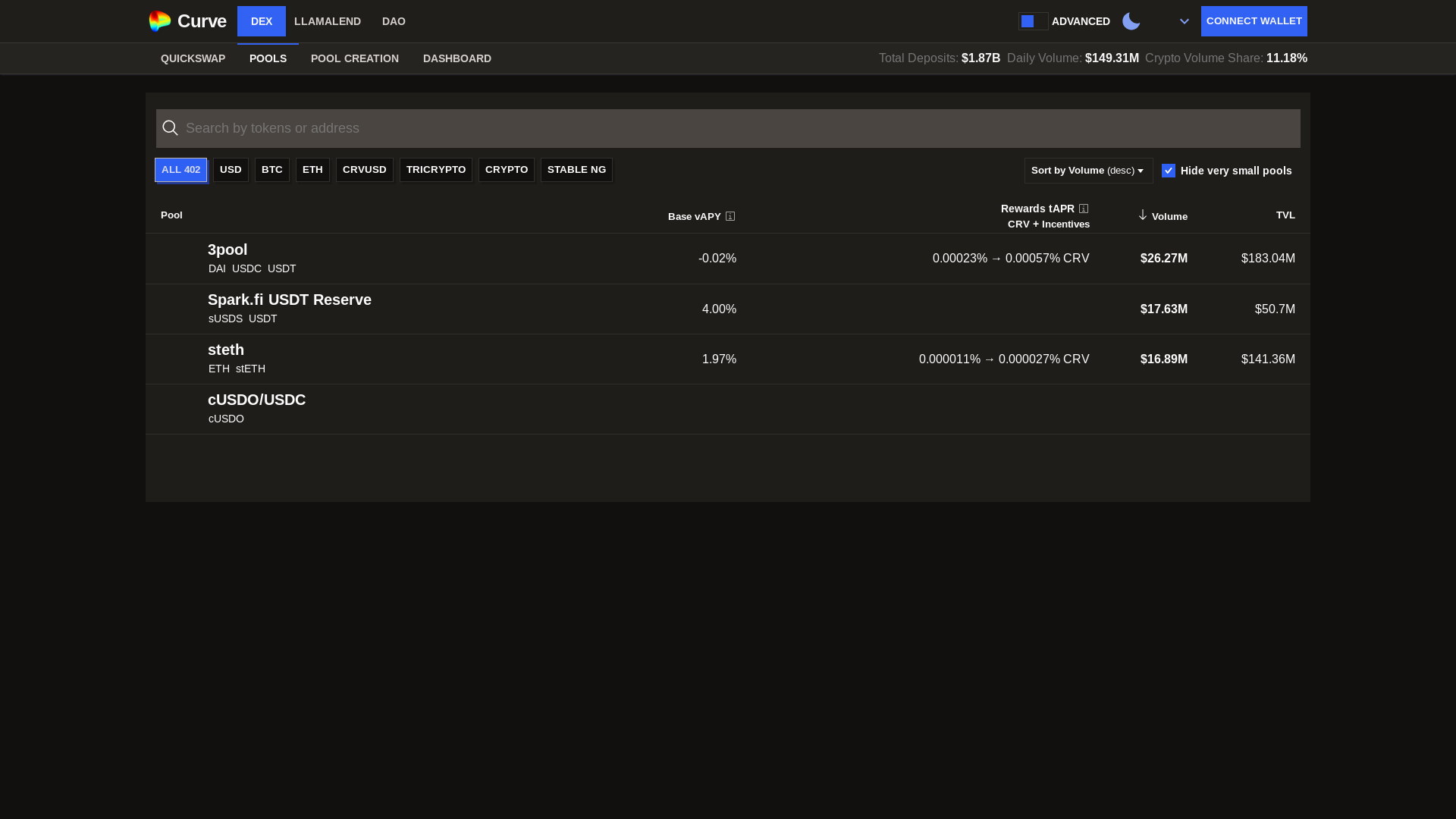Click the $141.36M TVL value
1456x819 pixels.
coord(1268,359)
